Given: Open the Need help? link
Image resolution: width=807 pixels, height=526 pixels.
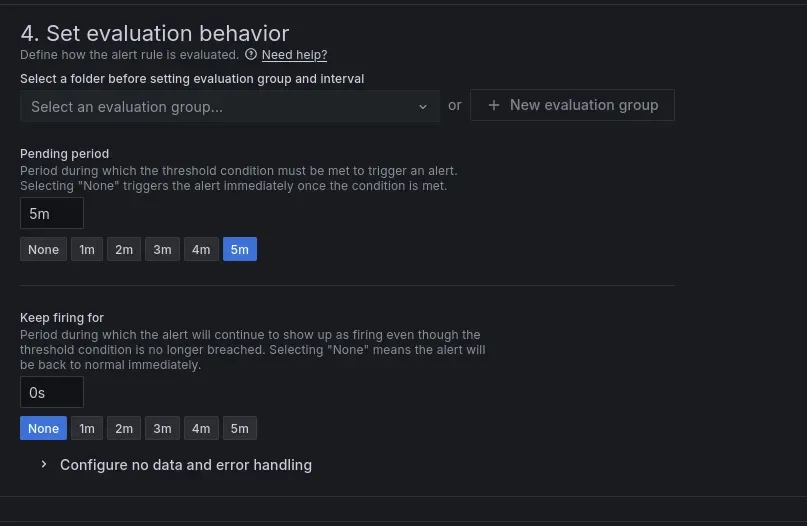Looking at the screenshot, I should point(294,55).
